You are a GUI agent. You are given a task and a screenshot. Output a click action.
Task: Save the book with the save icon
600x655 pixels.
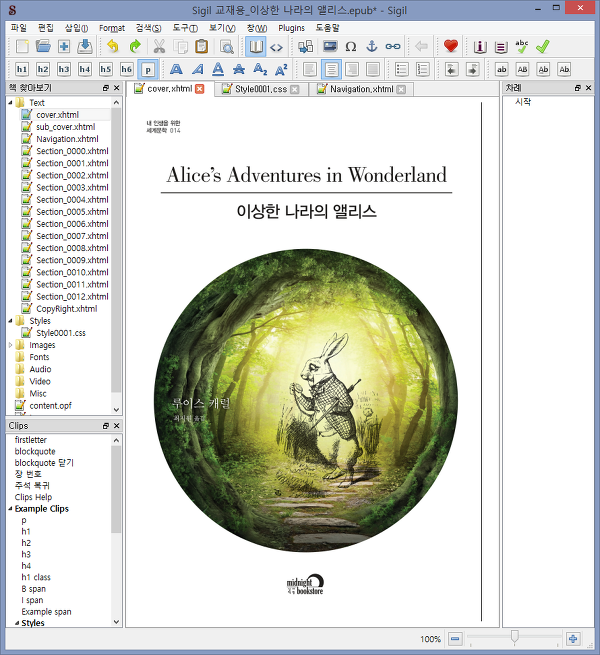click(85, 46)
